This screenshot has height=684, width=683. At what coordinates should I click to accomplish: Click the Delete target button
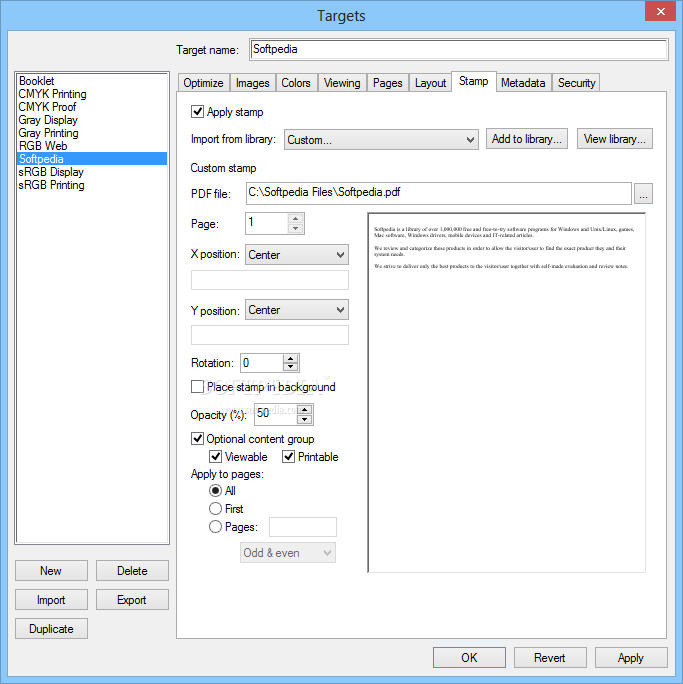(132, 571)
